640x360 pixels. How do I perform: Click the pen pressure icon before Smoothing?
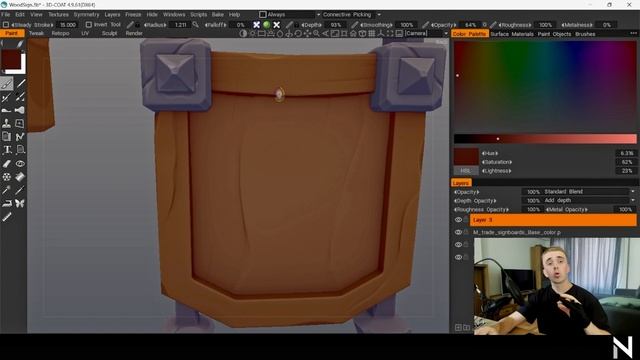click(x=354, y=25)
